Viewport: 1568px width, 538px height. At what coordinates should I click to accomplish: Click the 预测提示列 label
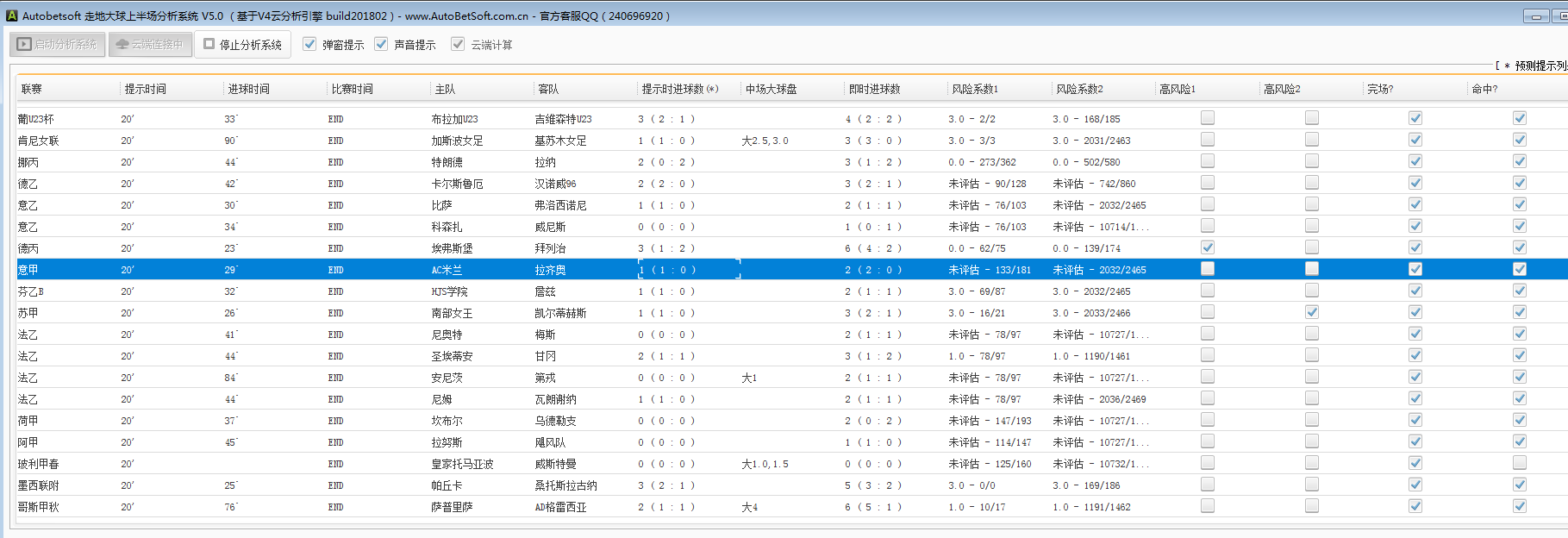click(x=1540, y=66)
